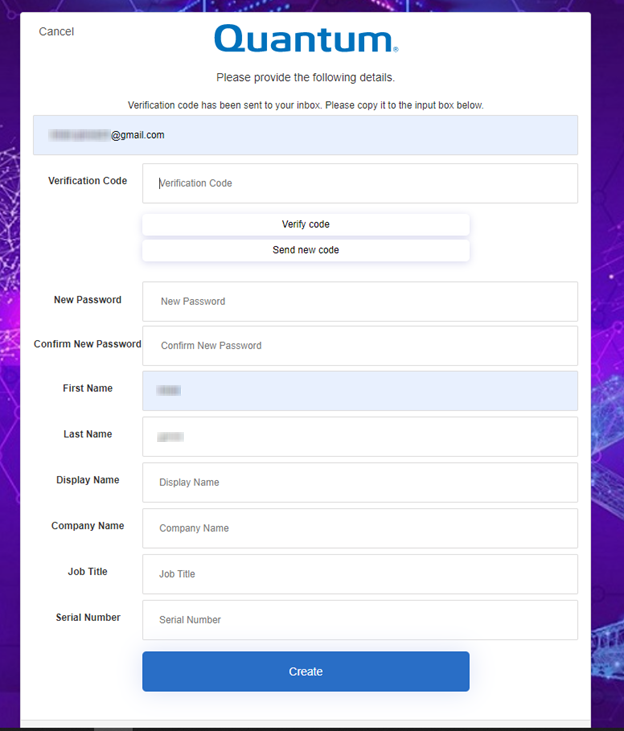624x731 pixels.
Task: Click the bold Serial Number label
Action: pyautogui.click(x=88, y=618)
